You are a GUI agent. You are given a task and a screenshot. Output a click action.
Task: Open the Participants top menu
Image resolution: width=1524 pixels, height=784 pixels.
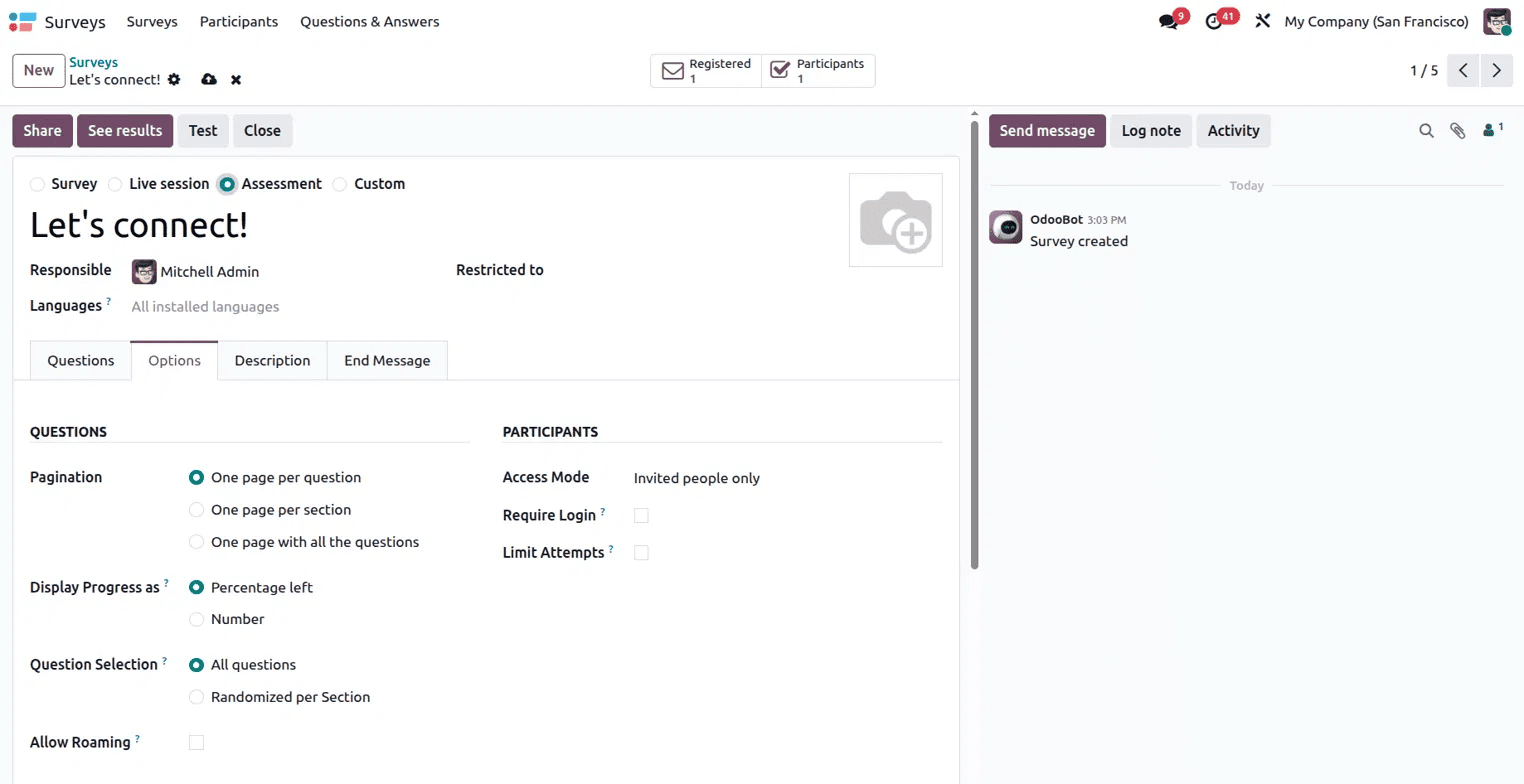(x=239, y=21)
